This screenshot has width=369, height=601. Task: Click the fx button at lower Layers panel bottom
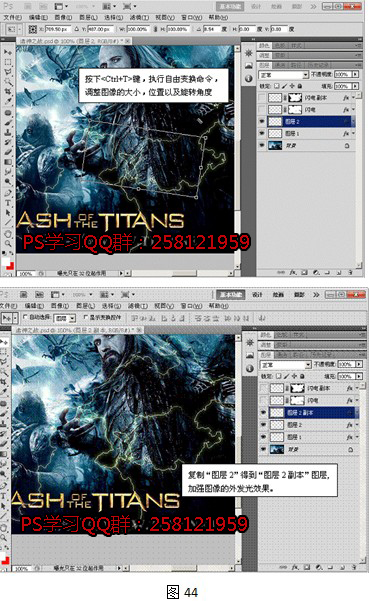coord(295,567)
